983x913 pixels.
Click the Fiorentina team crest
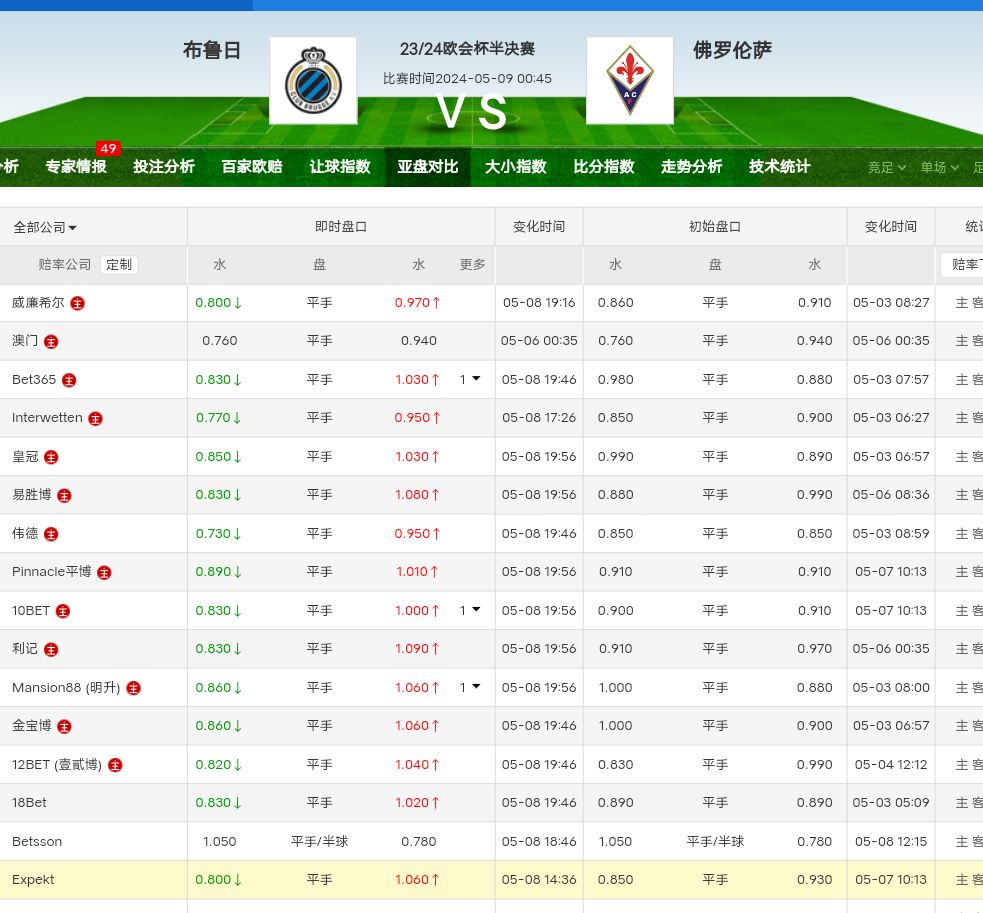point(629,81)
